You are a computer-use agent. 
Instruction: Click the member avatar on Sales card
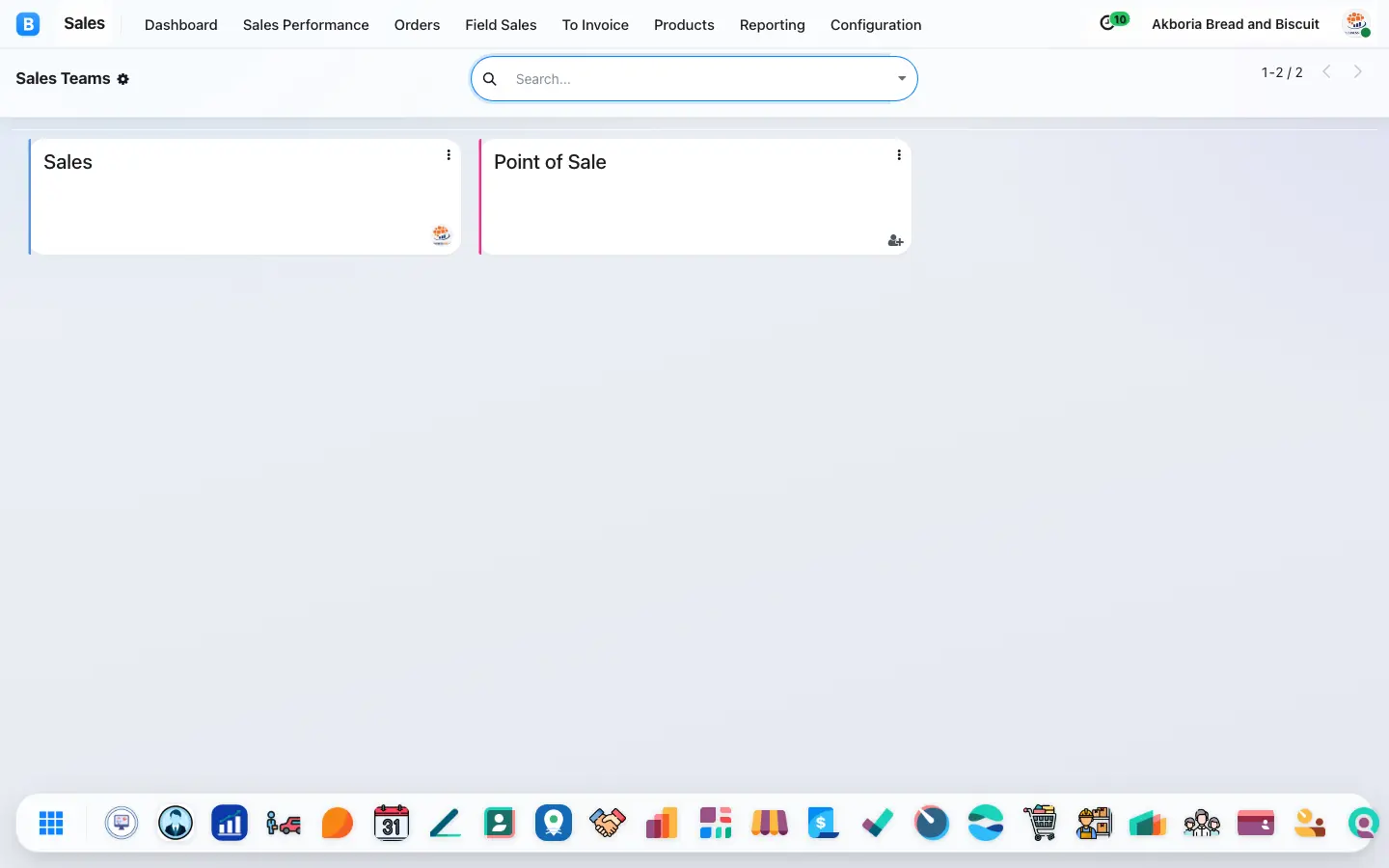pyautogui.click(x=441, y=234)
